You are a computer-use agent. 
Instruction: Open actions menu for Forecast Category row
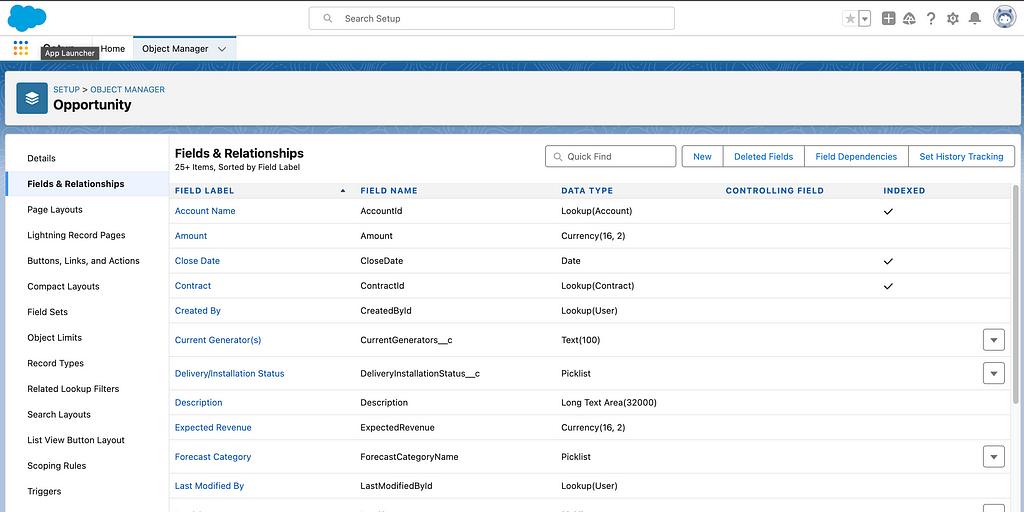[993, 457]
